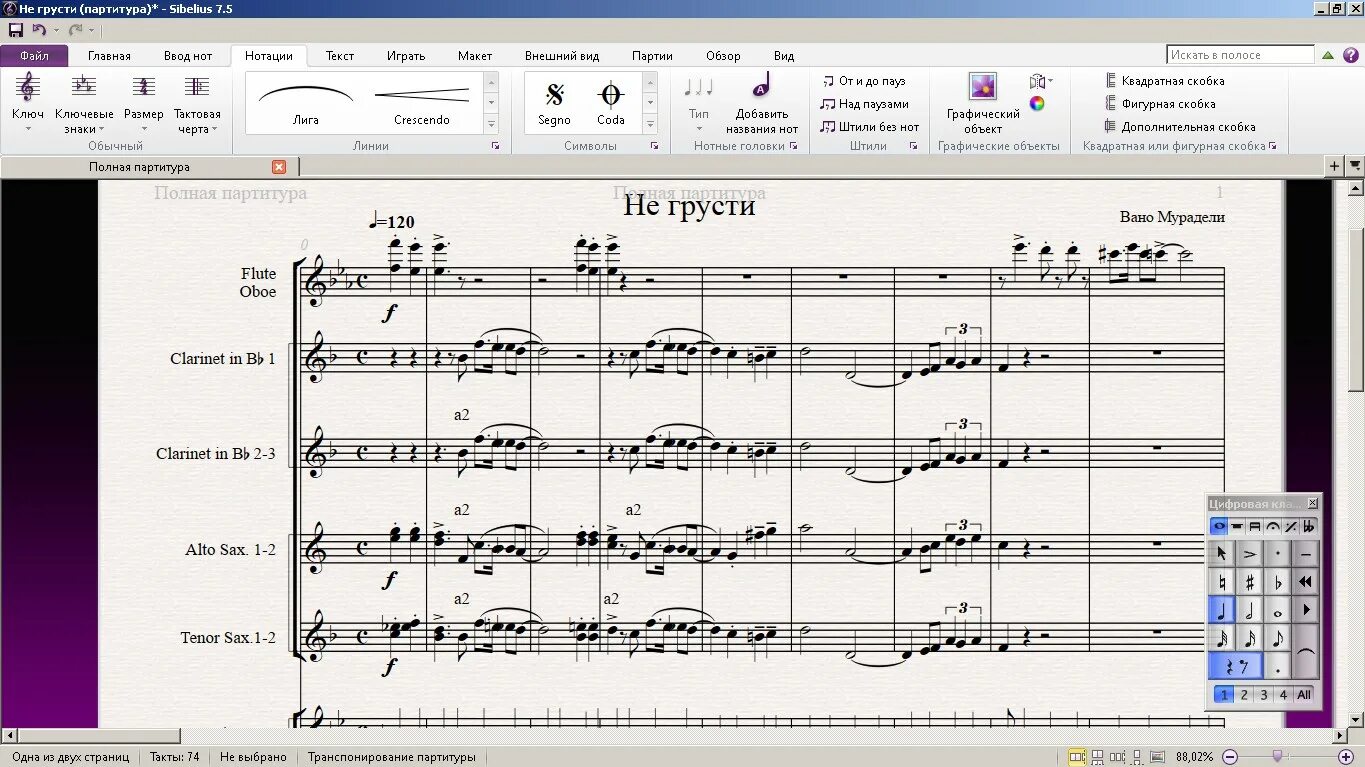Add a Графический объект
This screenshot has height=767, width=1365.
[983, 103]
